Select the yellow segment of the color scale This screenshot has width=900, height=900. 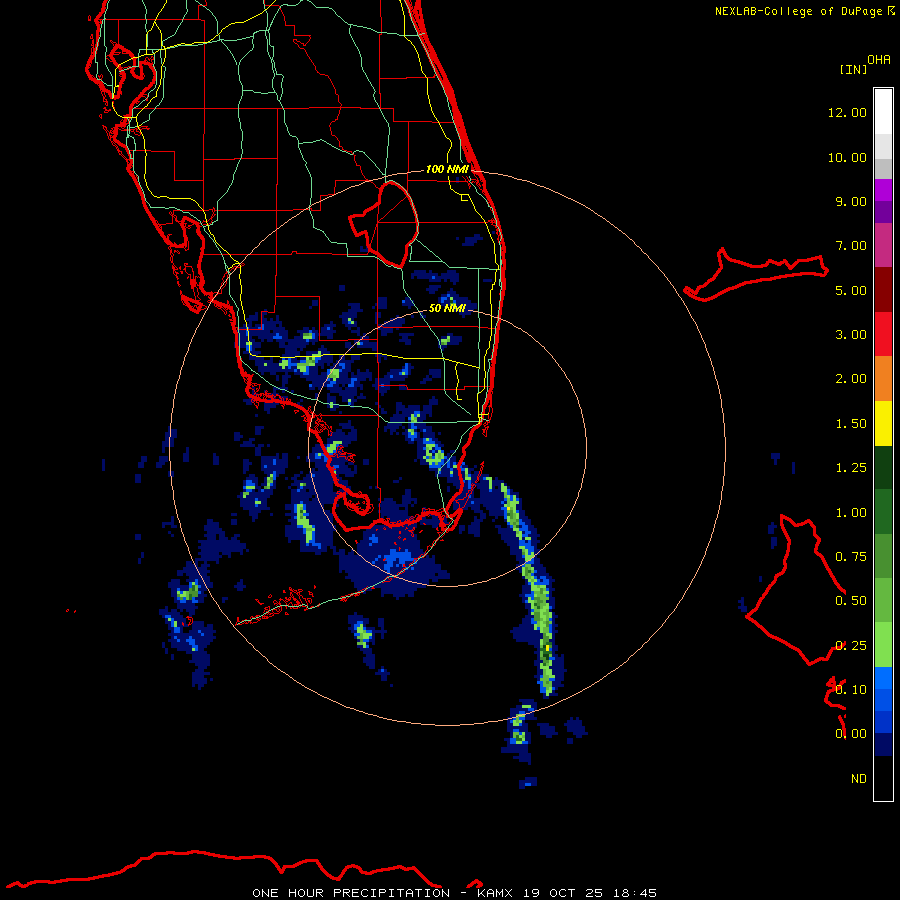883,423
